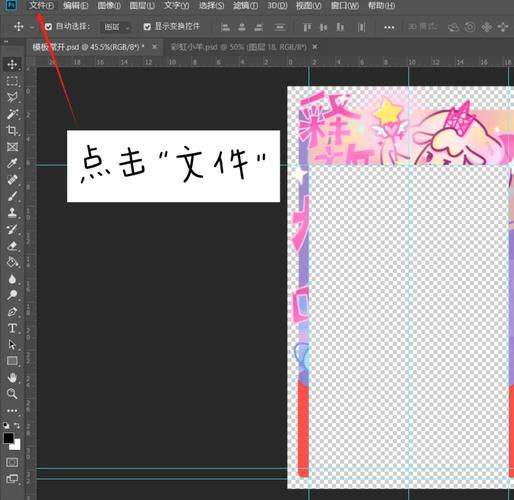Click Align vertical centers icon
Image resolution: width=514 pixels, height=500 pixels.
(x=324, y=27)
